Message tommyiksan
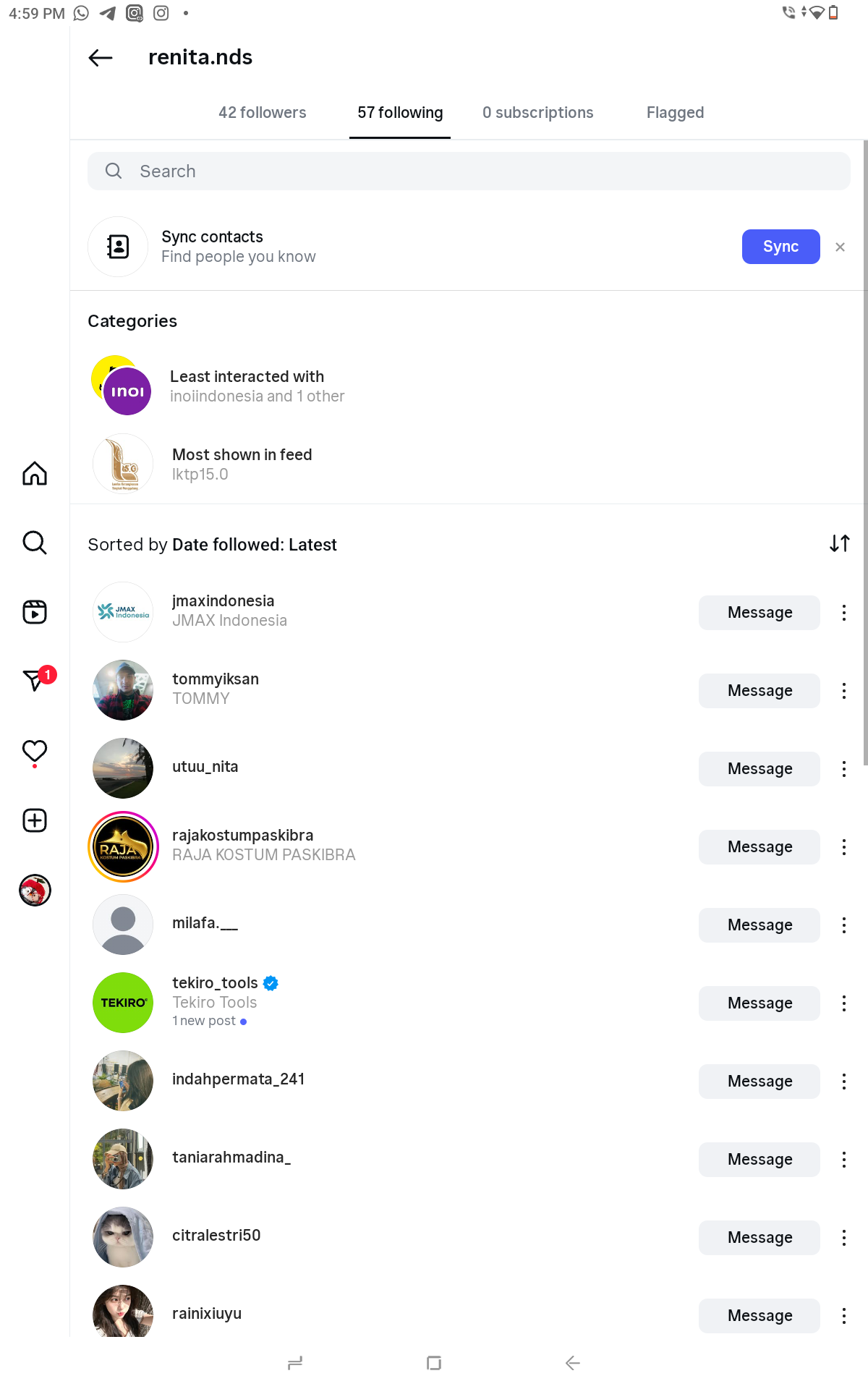 click(759, 691)
